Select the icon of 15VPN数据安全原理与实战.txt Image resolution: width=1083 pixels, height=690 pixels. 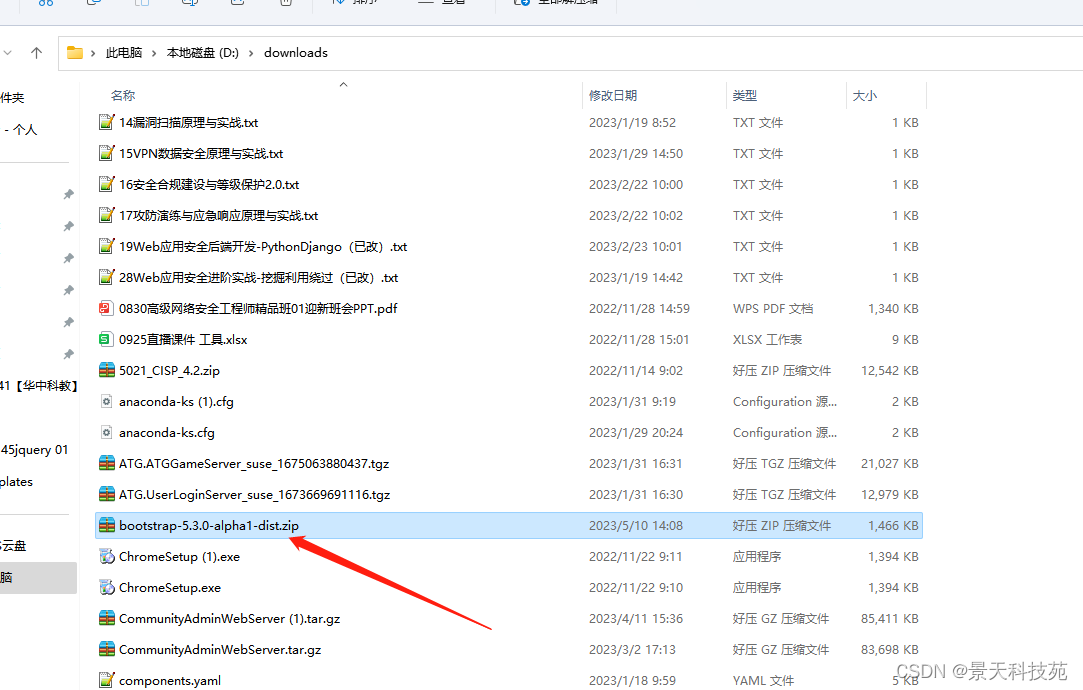[x=106, y=153]
